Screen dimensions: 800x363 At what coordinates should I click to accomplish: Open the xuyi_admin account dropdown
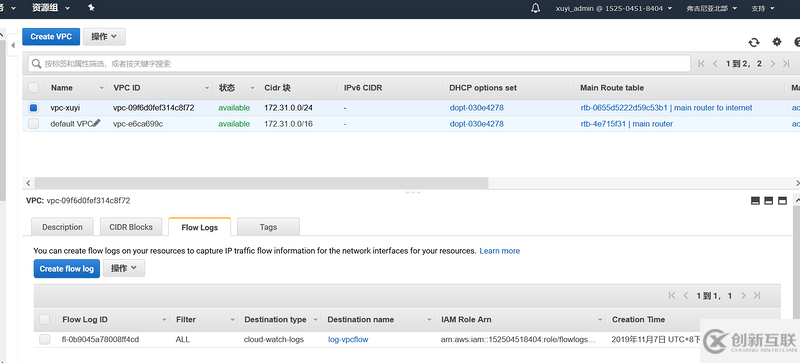(x=614, y=9)
